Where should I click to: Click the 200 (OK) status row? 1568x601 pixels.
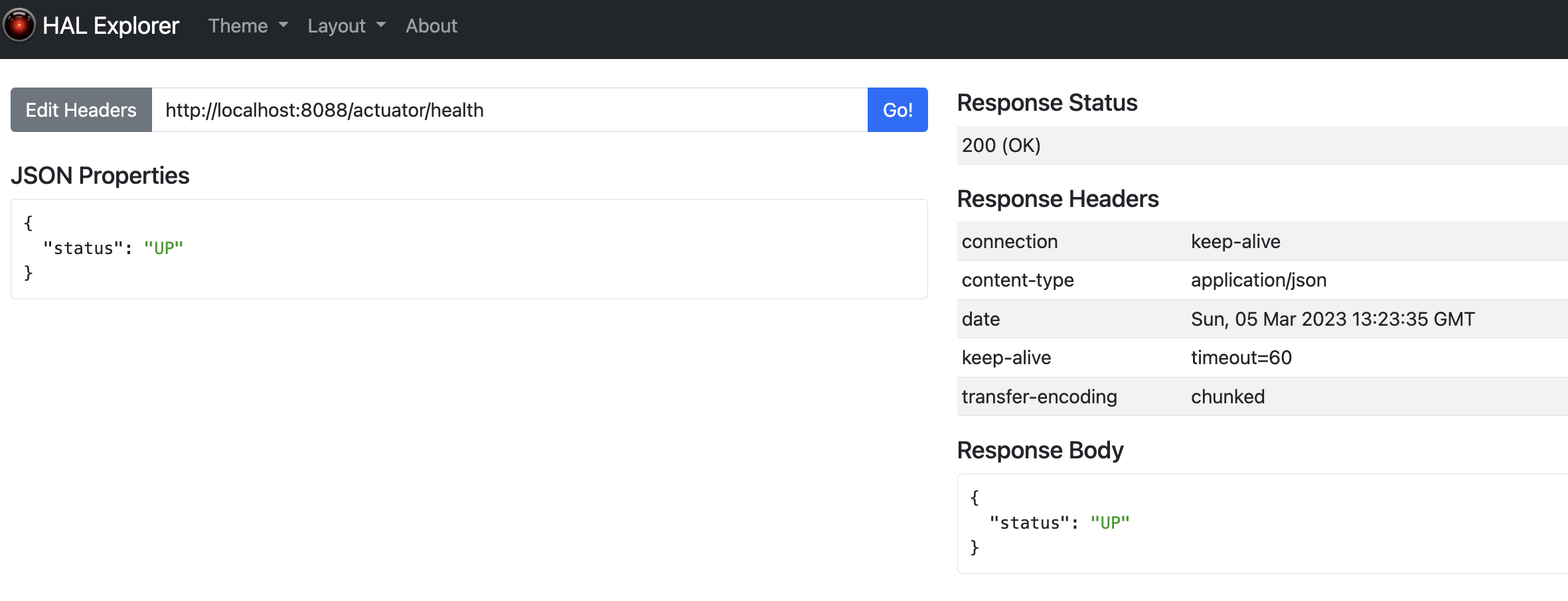(x=1002, y=145)
